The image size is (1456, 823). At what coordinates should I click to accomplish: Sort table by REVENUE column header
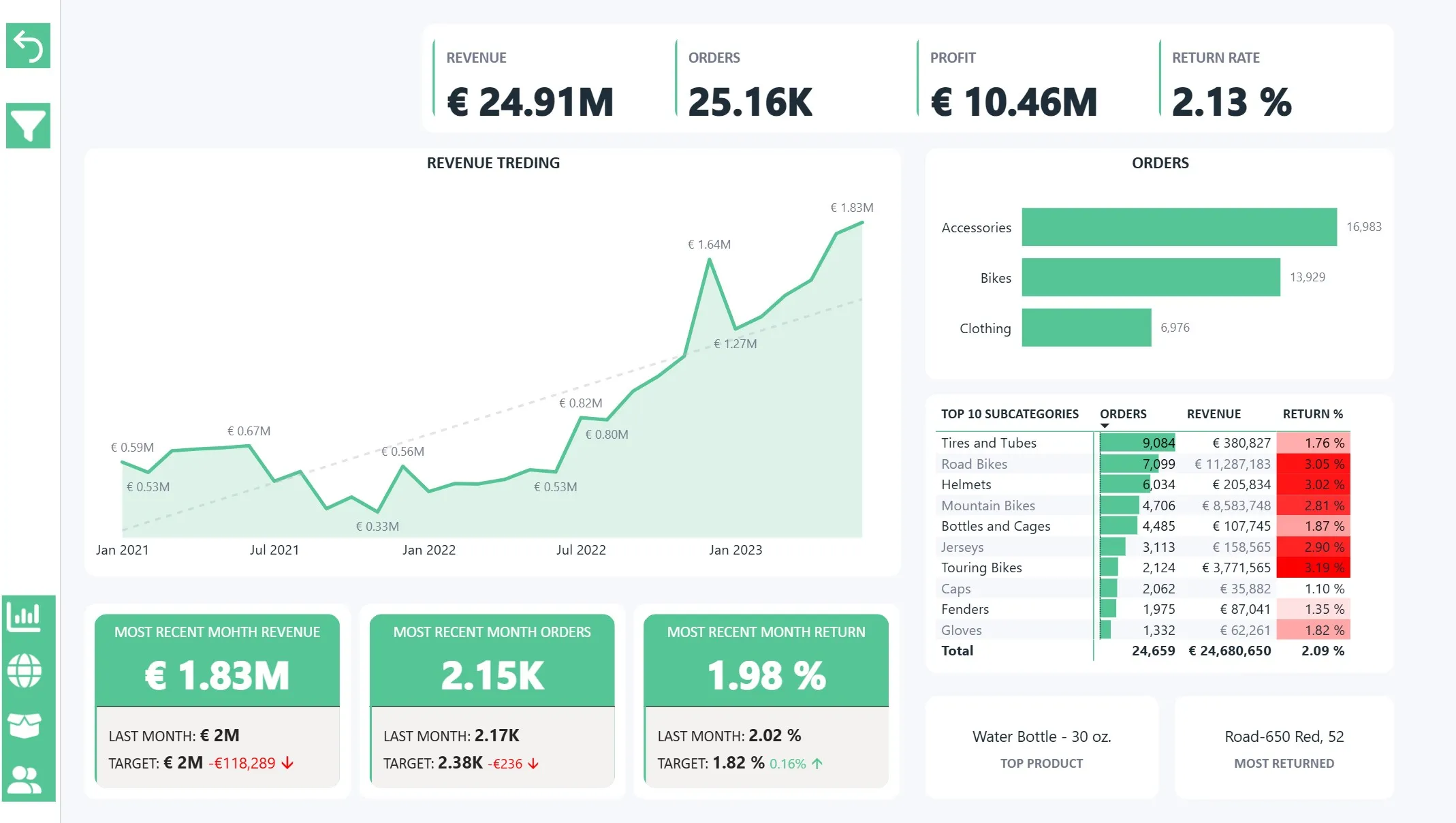(x=1214, y=414)
